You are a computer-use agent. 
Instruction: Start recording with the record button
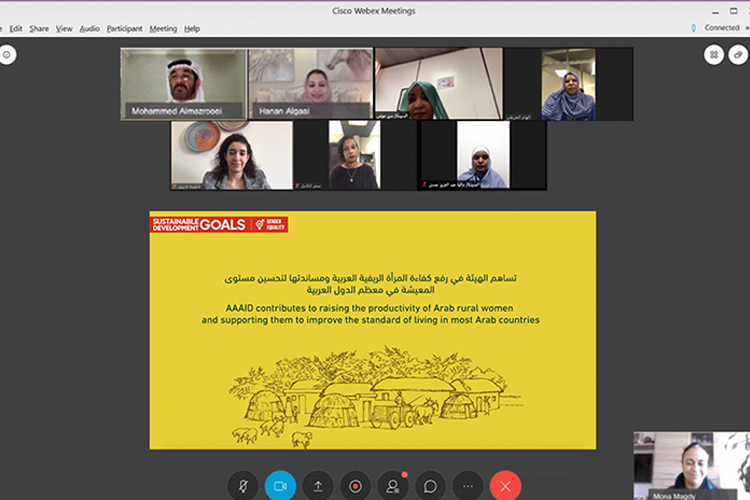point(355,486)
